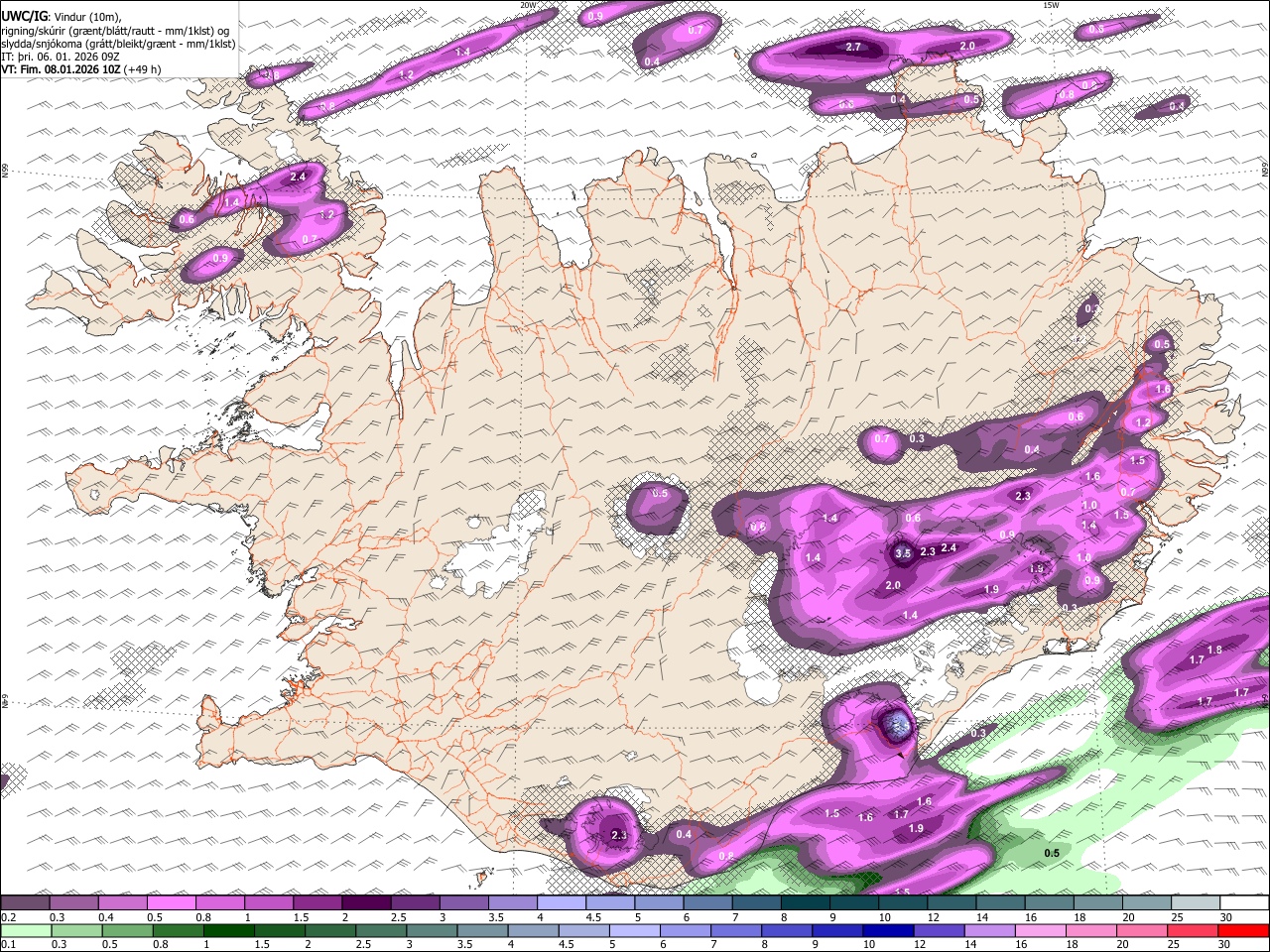Click the 'VT: Fim. 08.01.2026 10Z' valid time
This screenshot has width=1270, height=952.
click(62, 69)
